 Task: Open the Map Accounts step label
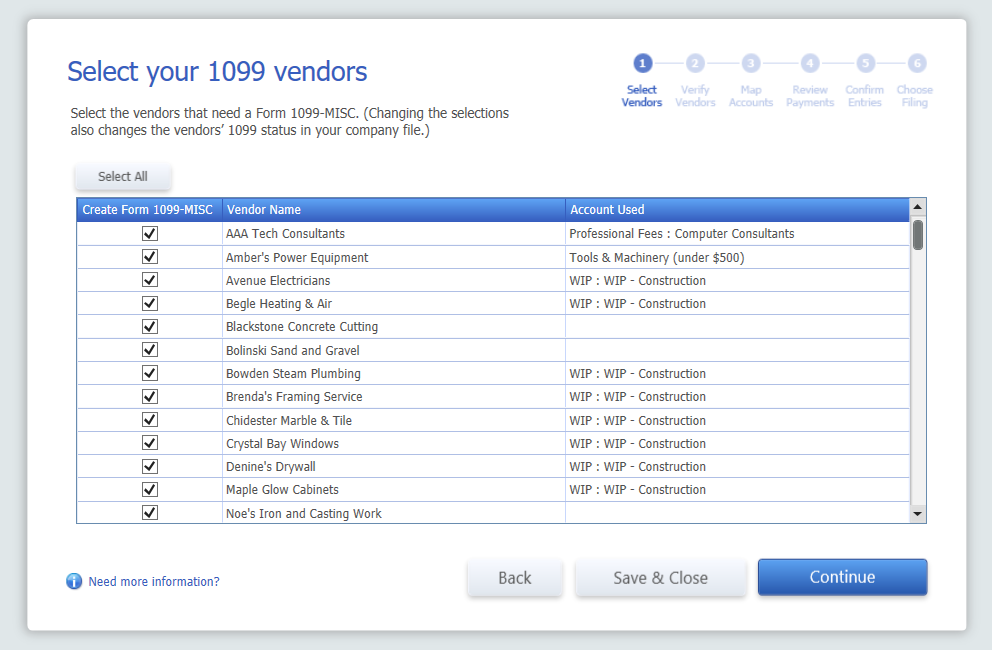coord(750,96)
